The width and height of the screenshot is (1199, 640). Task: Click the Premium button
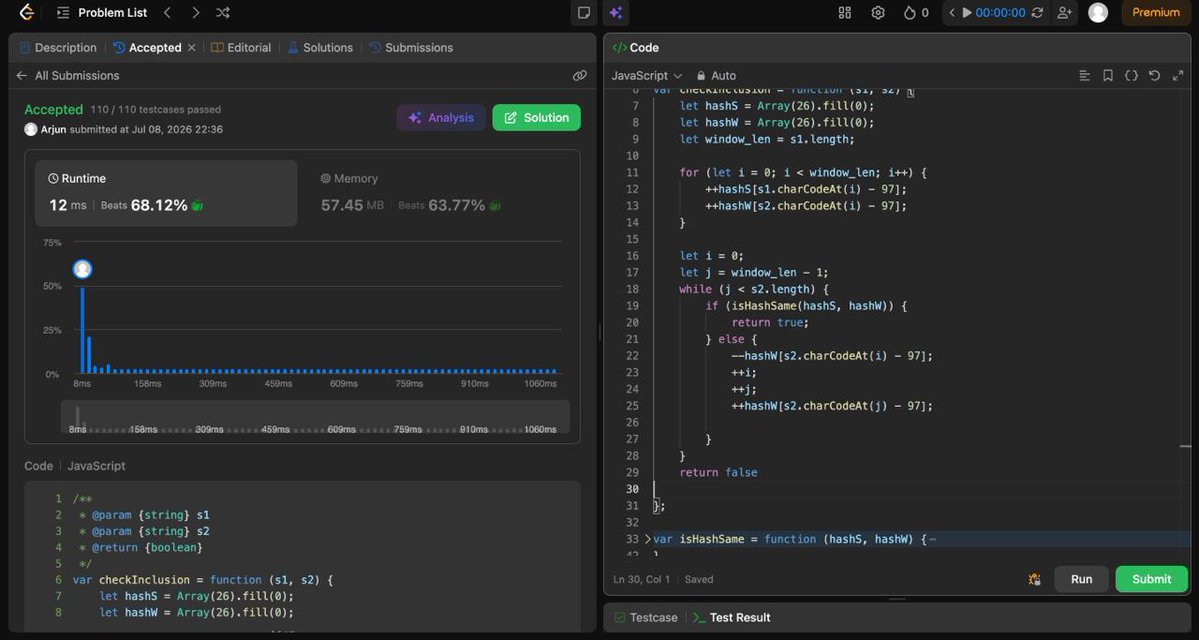pyautogui.click(x=1155, y=12)
